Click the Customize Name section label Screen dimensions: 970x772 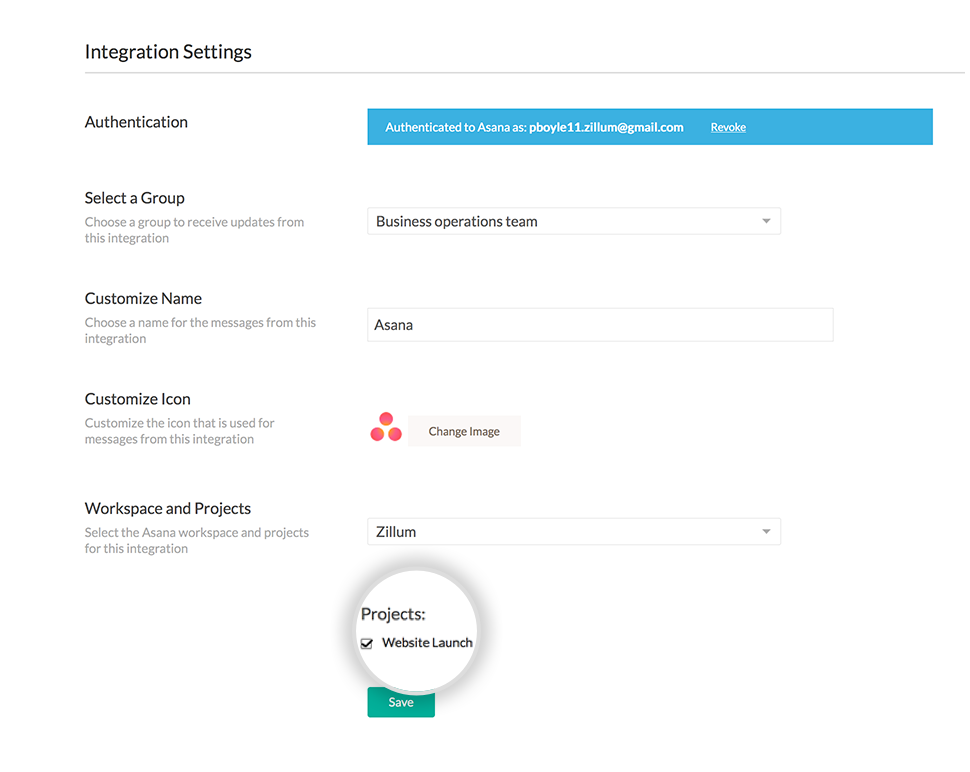coord(143,299)
